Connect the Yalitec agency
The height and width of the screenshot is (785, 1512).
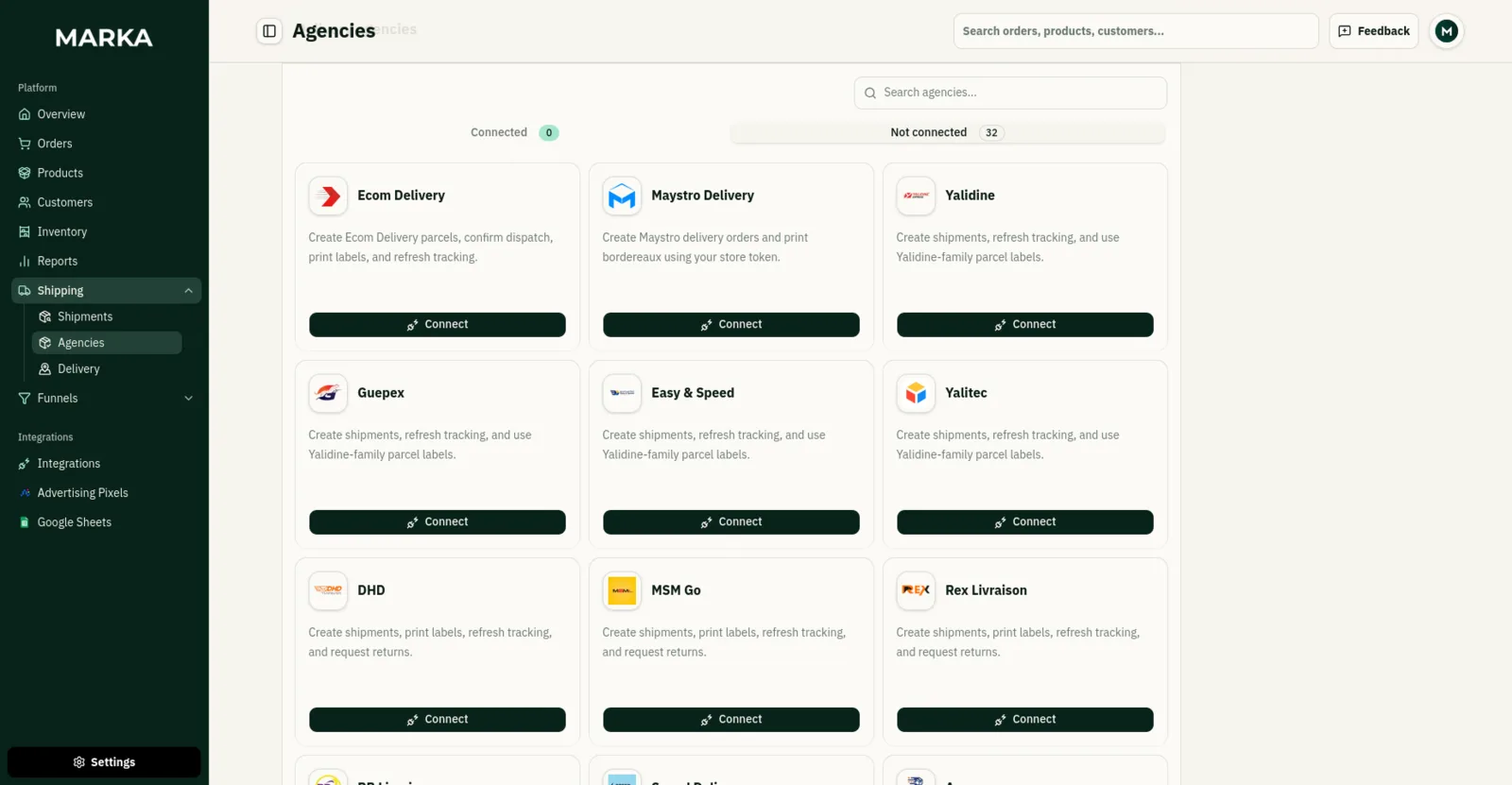(x=1025, y=522)
